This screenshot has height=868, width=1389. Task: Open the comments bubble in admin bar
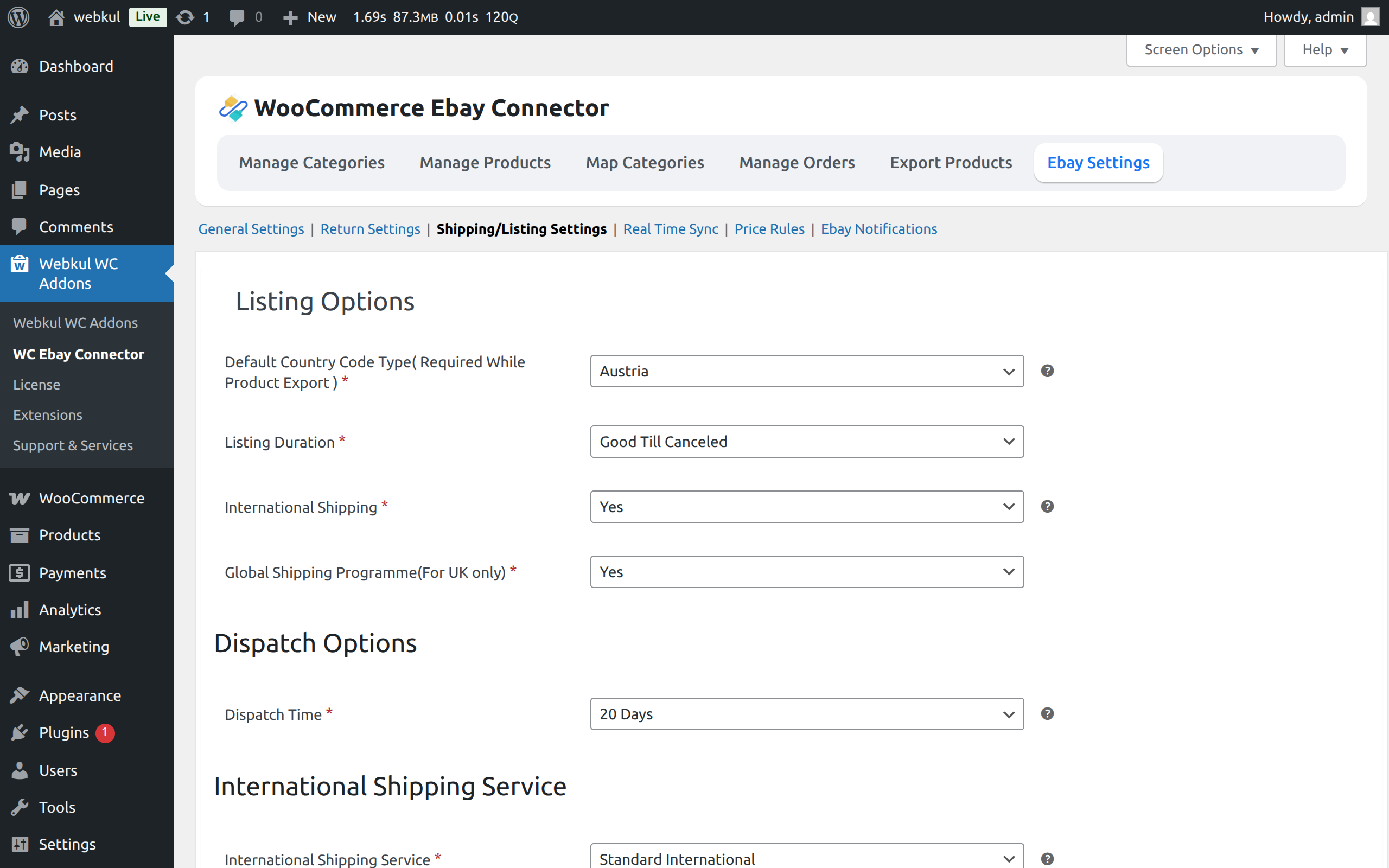tap(237, 17)
